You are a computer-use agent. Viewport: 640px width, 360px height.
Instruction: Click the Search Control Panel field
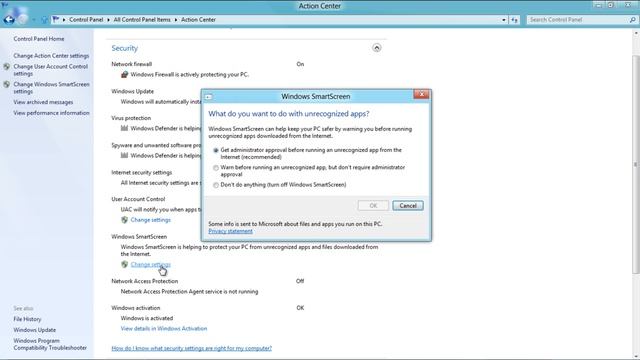click(578, 20)
